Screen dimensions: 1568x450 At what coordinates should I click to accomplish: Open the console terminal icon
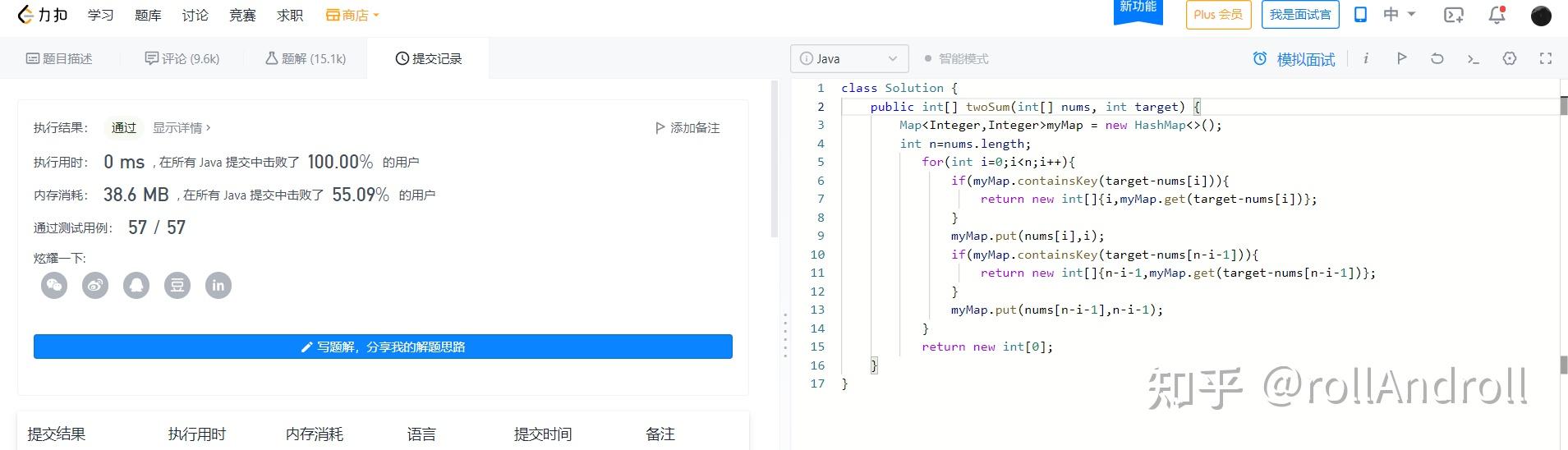[x=1474, y=58]
